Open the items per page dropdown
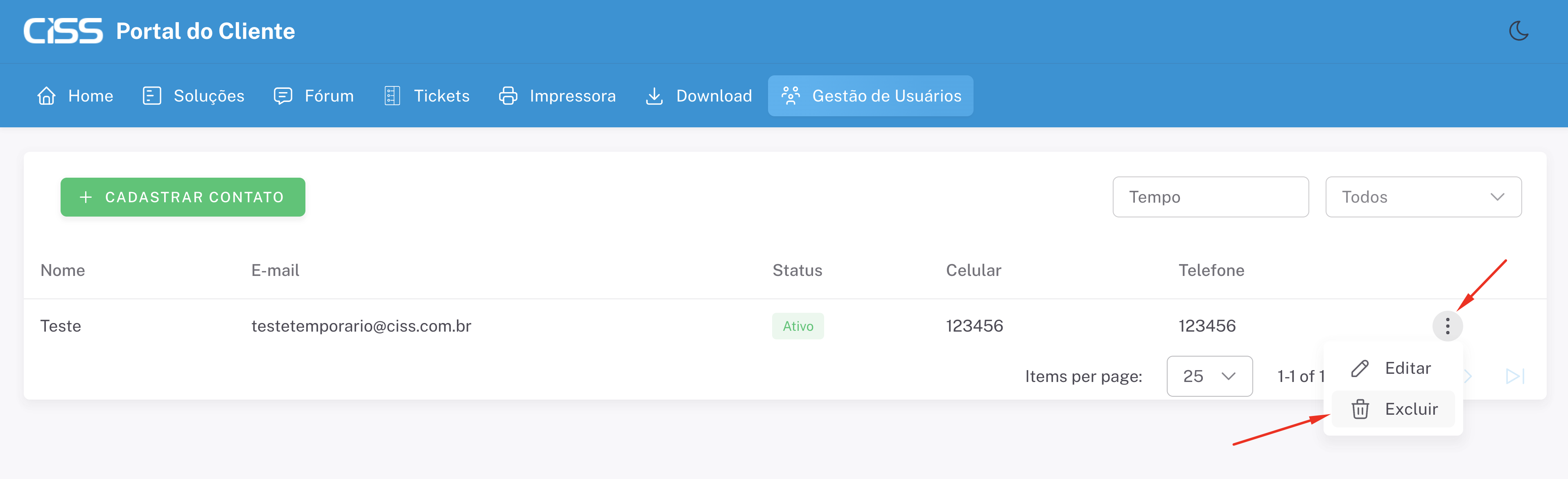Screen dimensions: 1568x479 [x=1209, y=376]
